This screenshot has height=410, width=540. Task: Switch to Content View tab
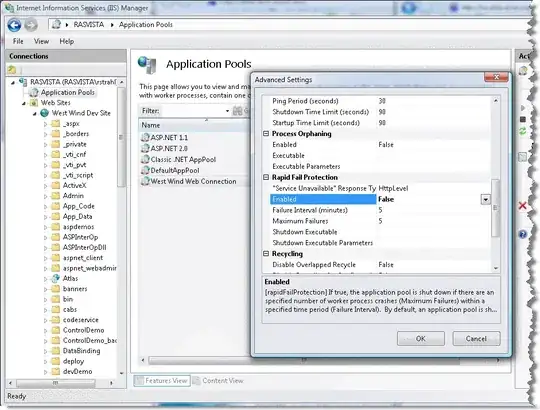click(x=218, y=380)
